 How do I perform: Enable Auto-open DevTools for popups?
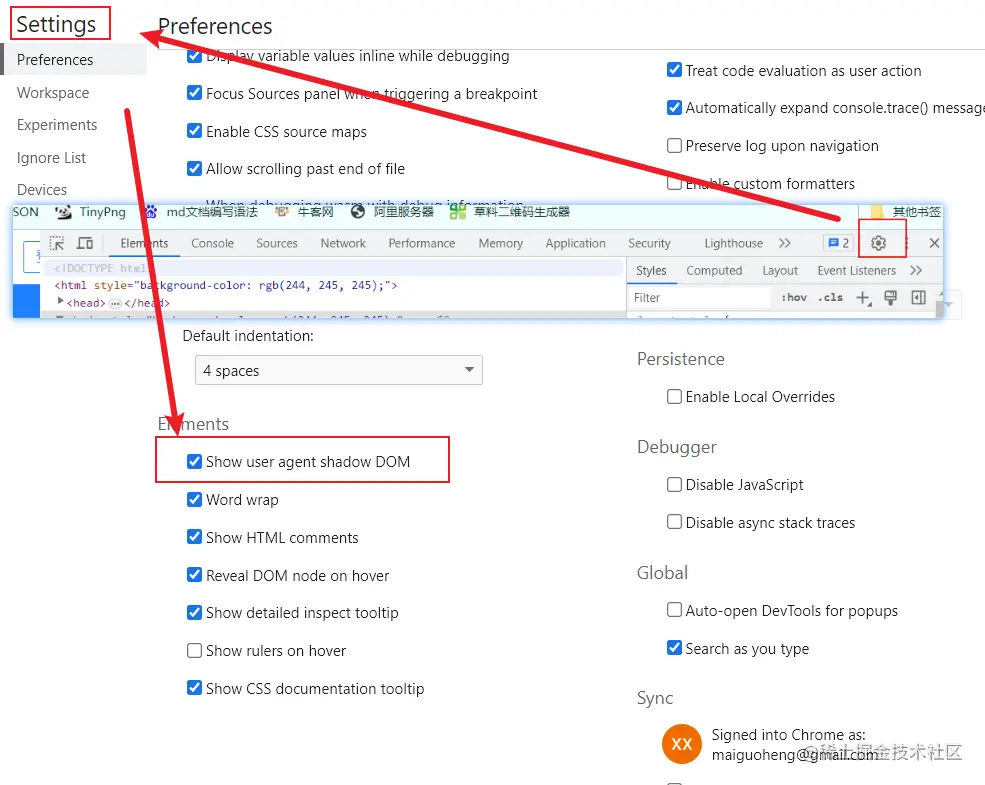click(x=674, y=610)
